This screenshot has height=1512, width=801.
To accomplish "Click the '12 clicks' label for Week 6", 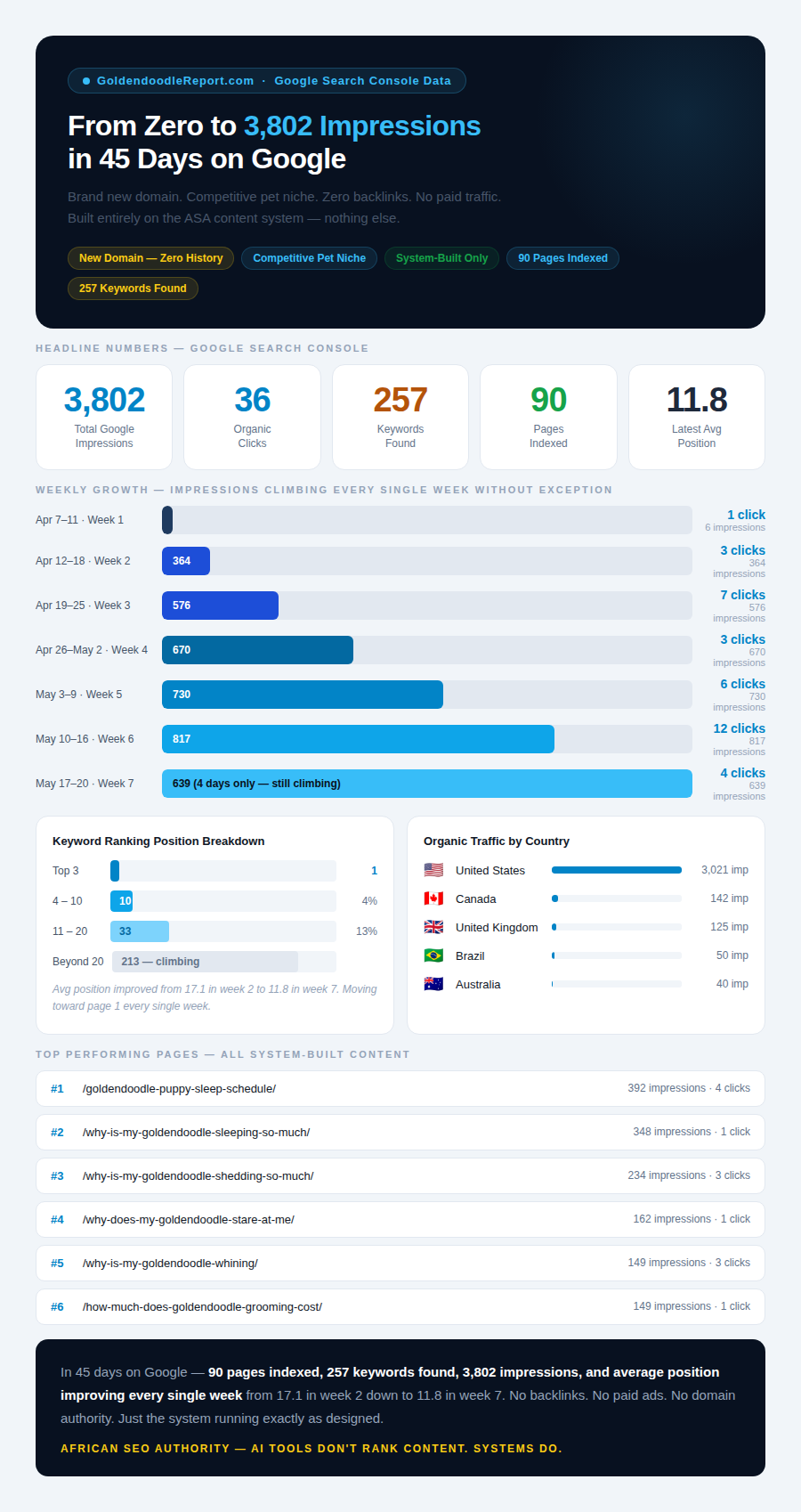I will 740,728.
